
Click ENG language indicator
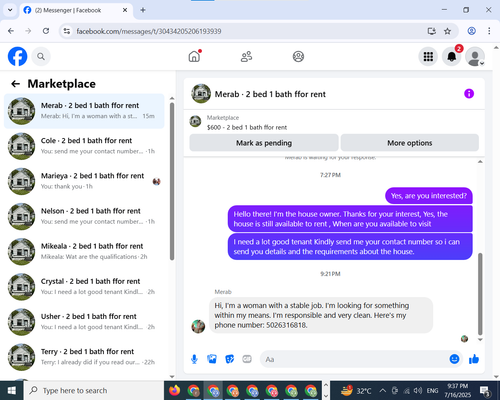click(x=432, y=390)
